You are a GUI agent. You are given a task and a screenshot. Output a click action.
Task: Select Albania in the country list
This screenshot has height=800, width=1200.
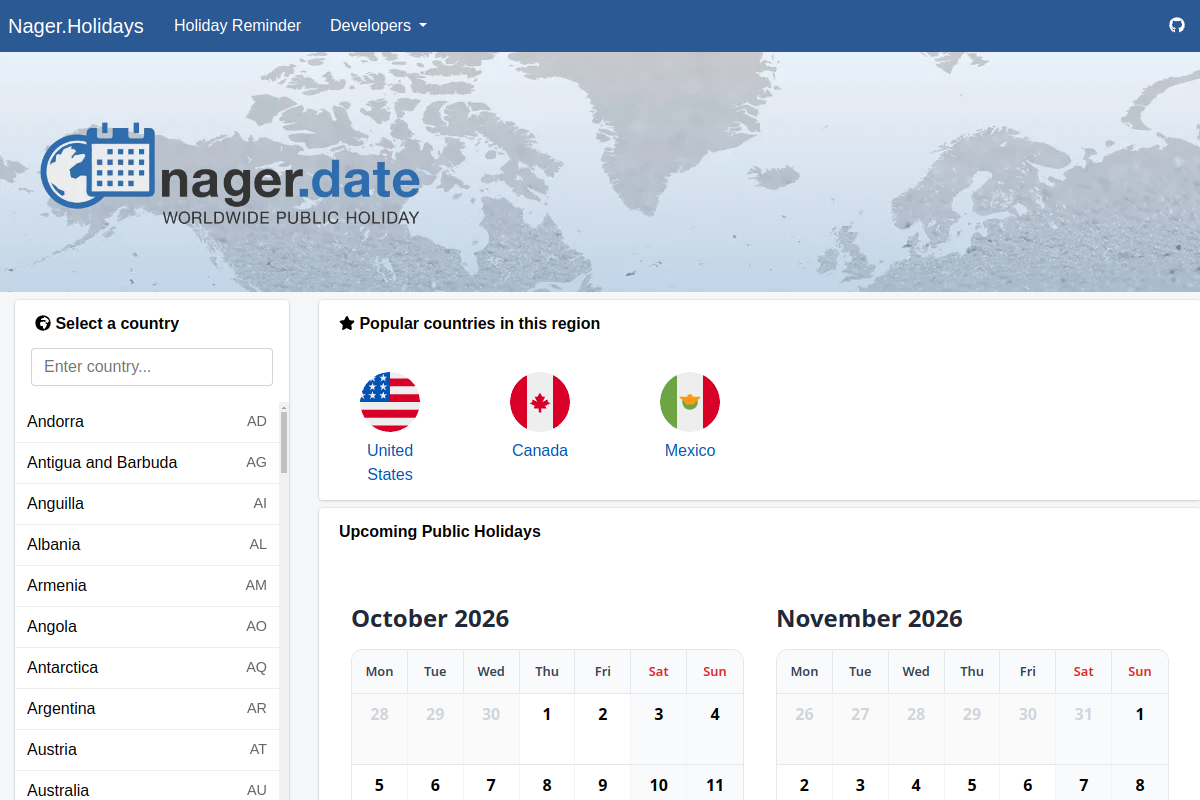tap(147, 545)
